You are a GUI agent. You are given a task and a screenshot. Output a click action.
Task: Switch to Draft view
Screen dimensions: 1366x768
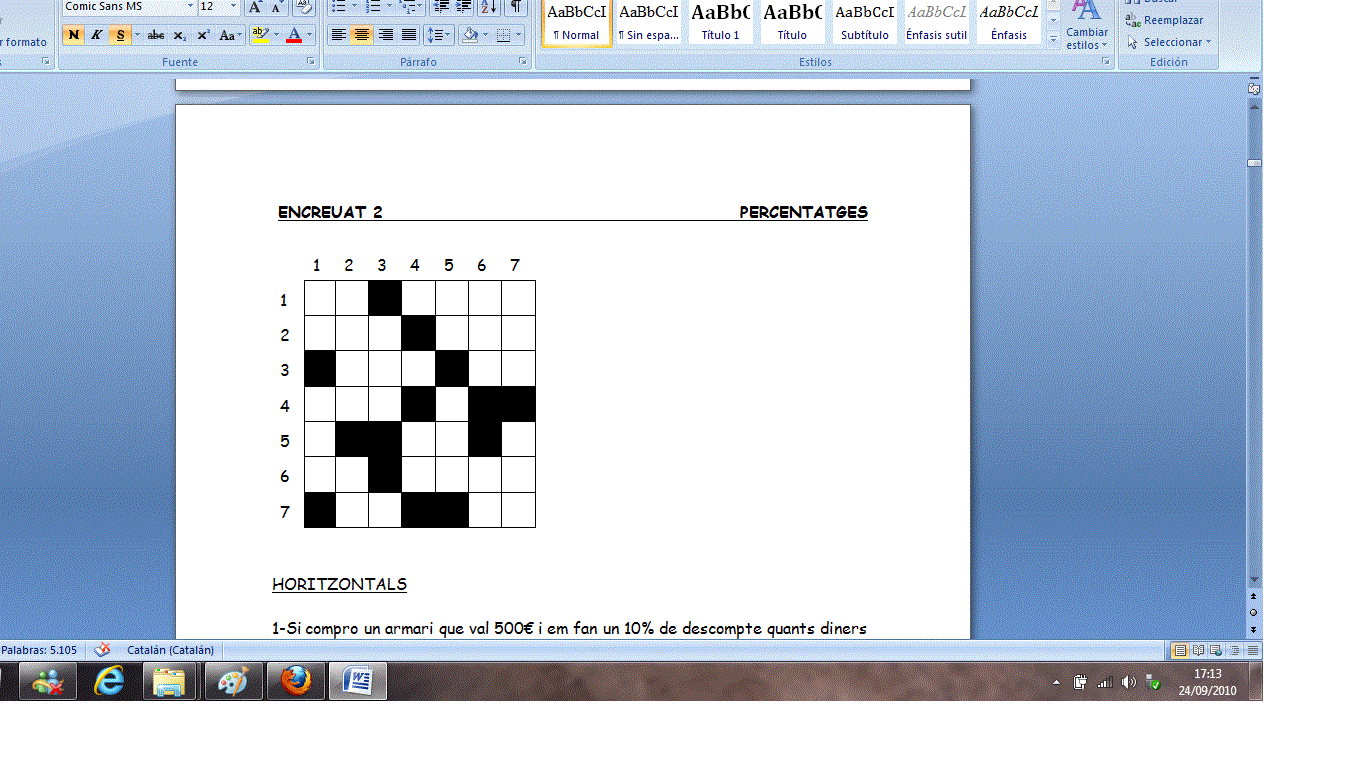pyautogui.click(x=1252, y=650)
